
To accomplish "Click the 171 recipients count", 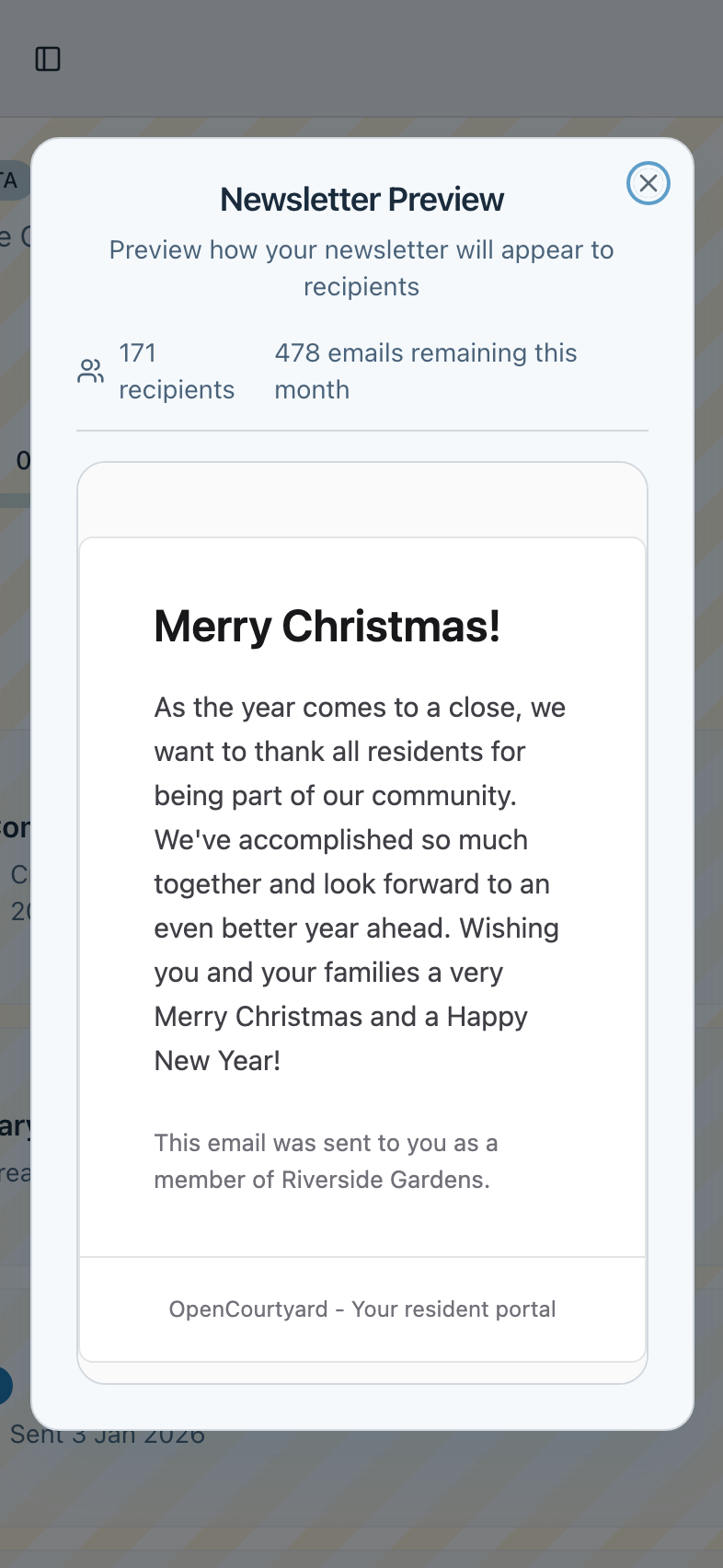I will click(x=176, y=371).
